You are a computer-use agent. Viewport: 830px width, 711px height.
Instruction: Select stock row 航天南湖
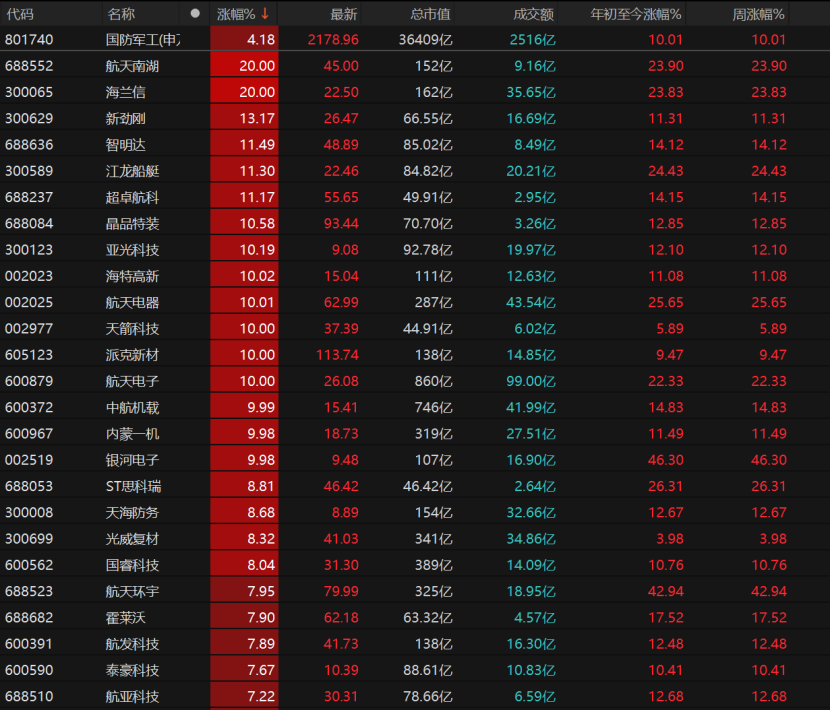click(415, 66)
